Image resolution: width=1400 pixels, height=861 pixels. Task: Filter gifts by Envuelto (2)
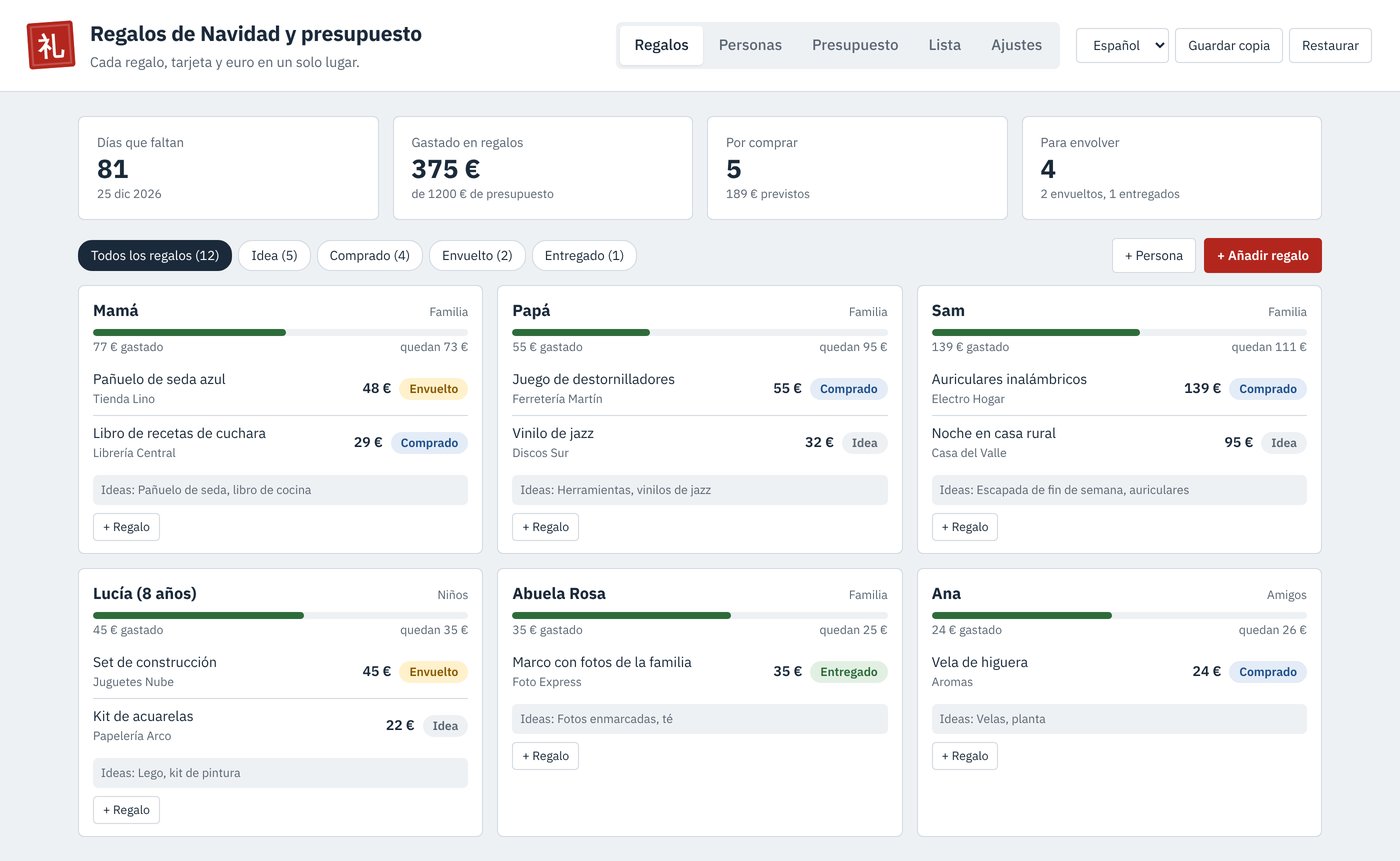pos(477,255)
